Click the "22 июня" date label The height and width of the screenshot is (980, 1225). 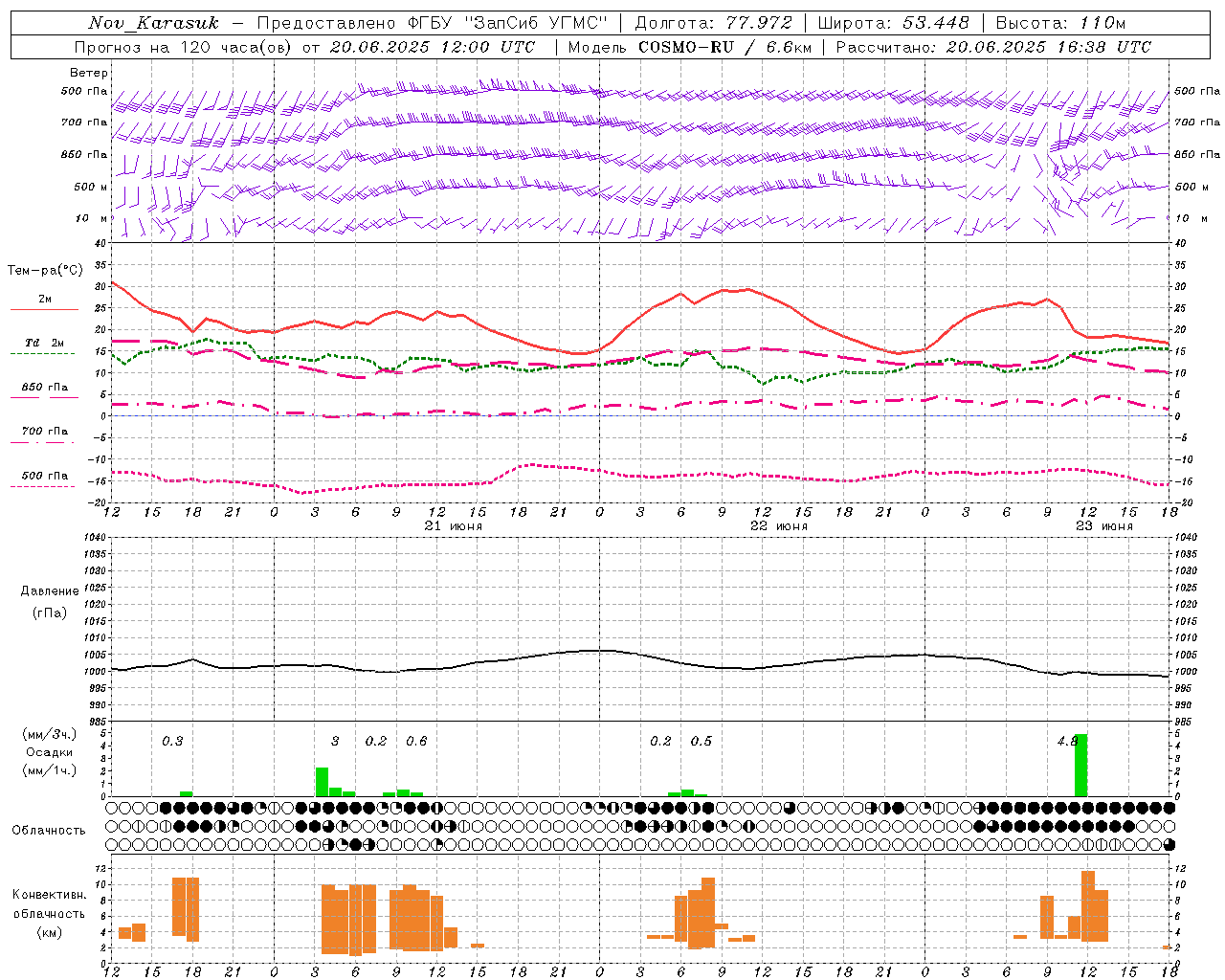click(x=779, y=526)
